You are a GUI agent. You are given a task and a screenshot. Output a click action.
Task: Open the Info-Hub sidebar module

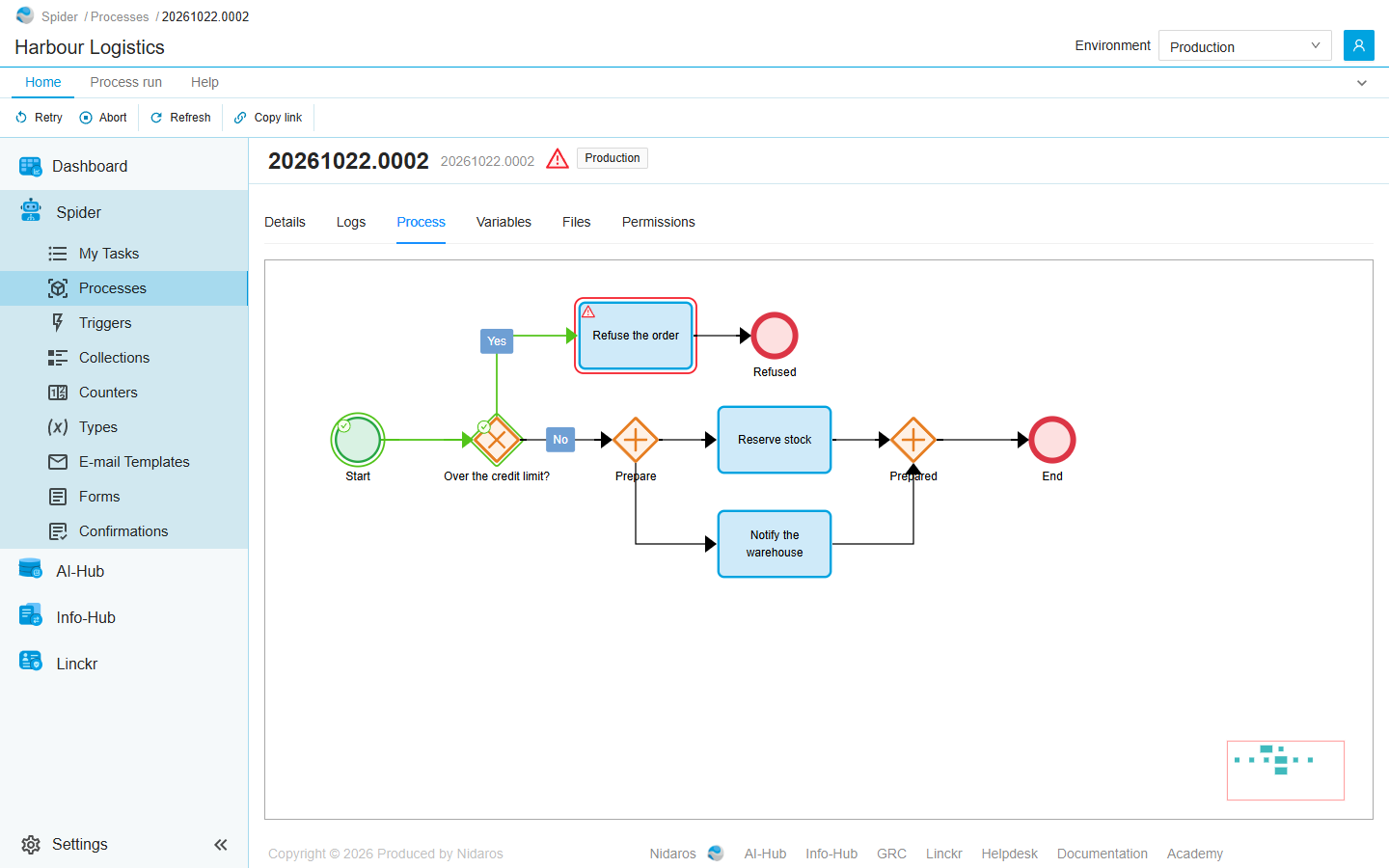(123, 617)
